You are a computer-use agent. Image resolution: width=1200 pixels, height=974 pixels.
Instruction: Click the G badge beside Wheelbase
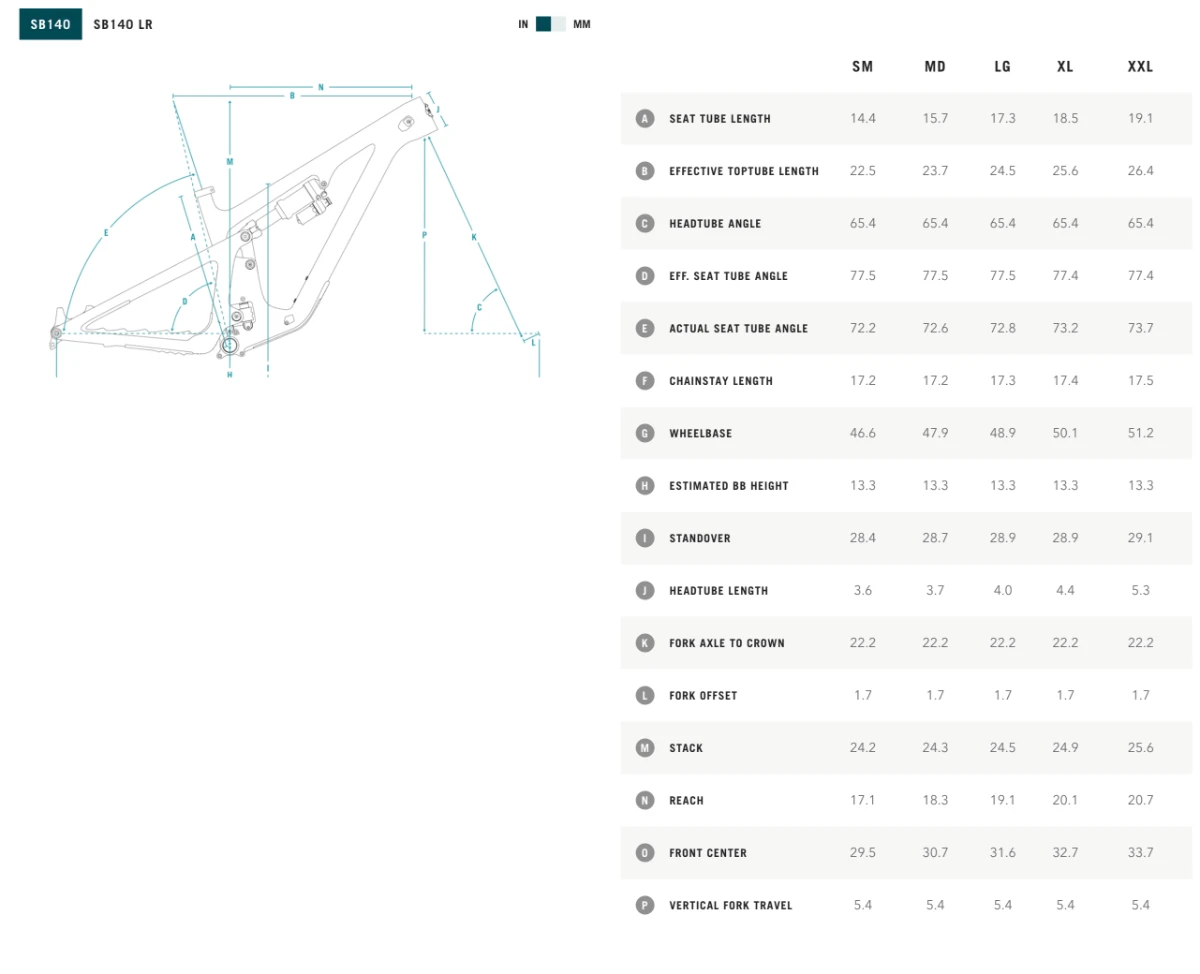click(x=645, y=433)
